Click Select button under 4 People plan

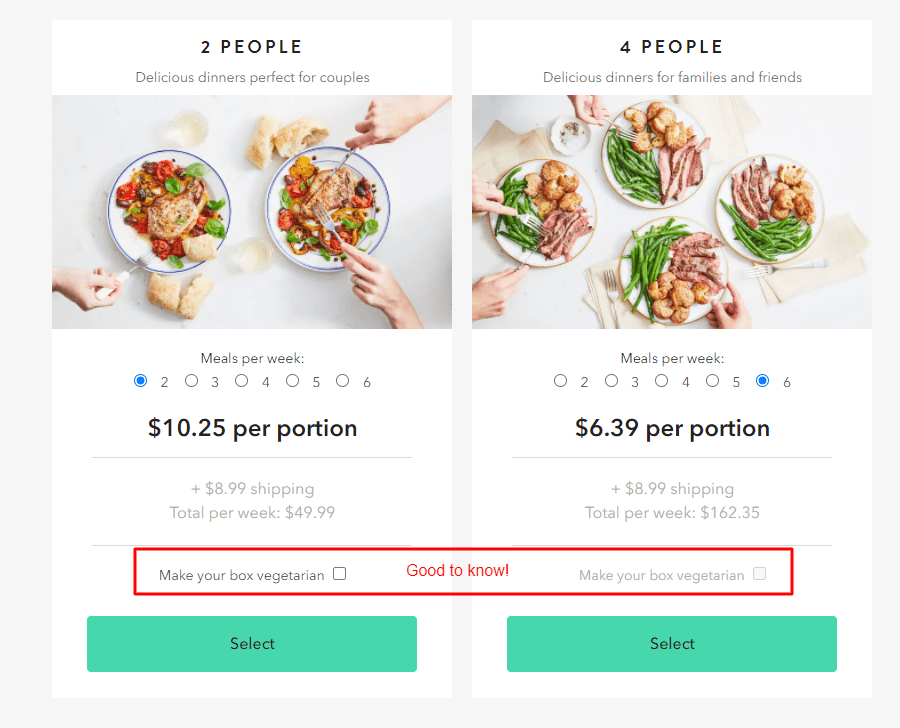[x=672, y=644]
